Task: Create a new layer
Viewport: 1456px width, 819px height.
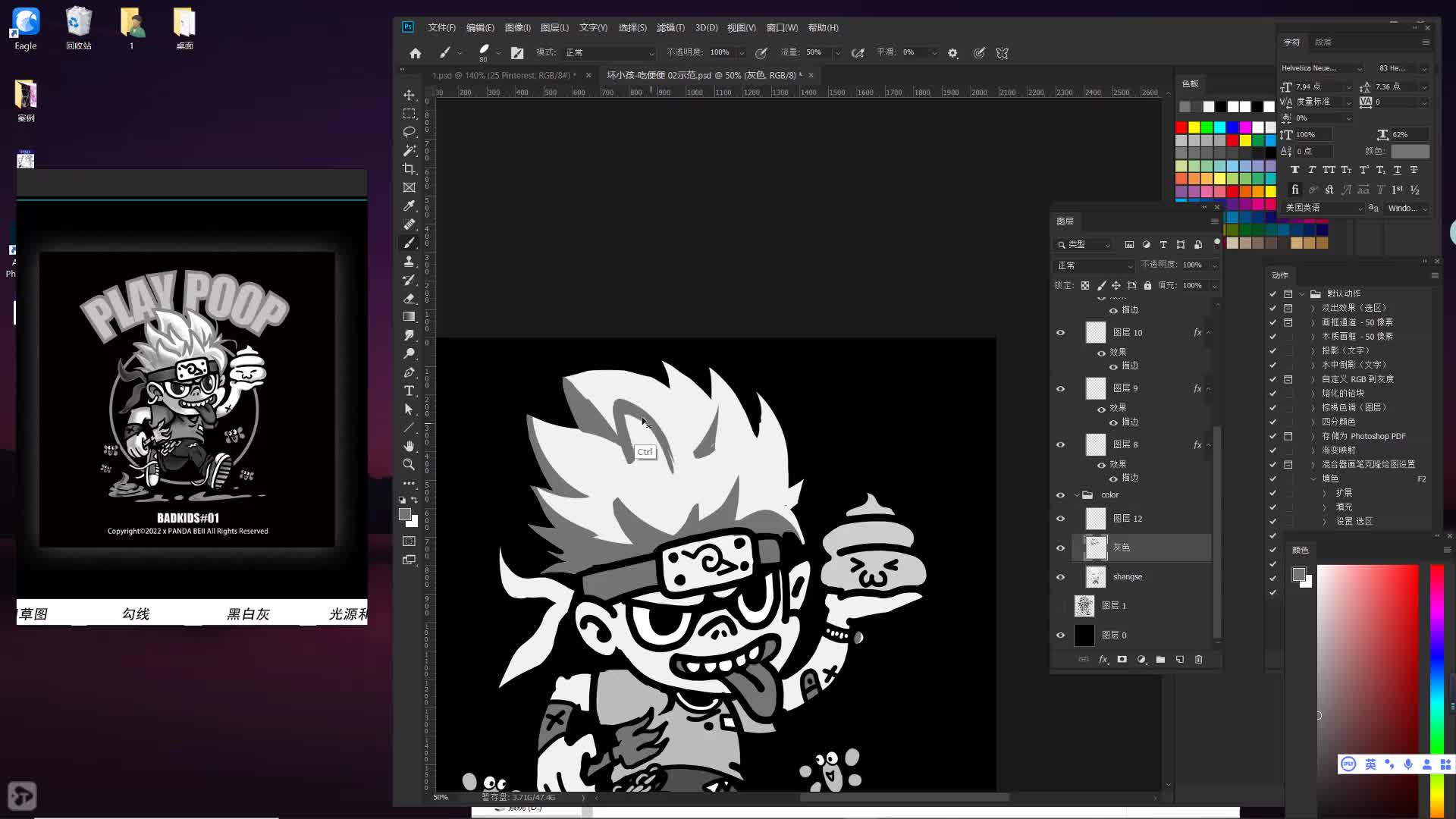Action: click(x=1179, y=660)
